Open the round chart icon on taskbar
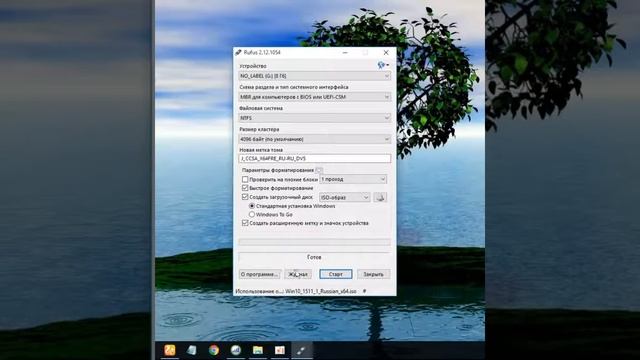Screen dimensions: 640x360 (x=236, y=350)
